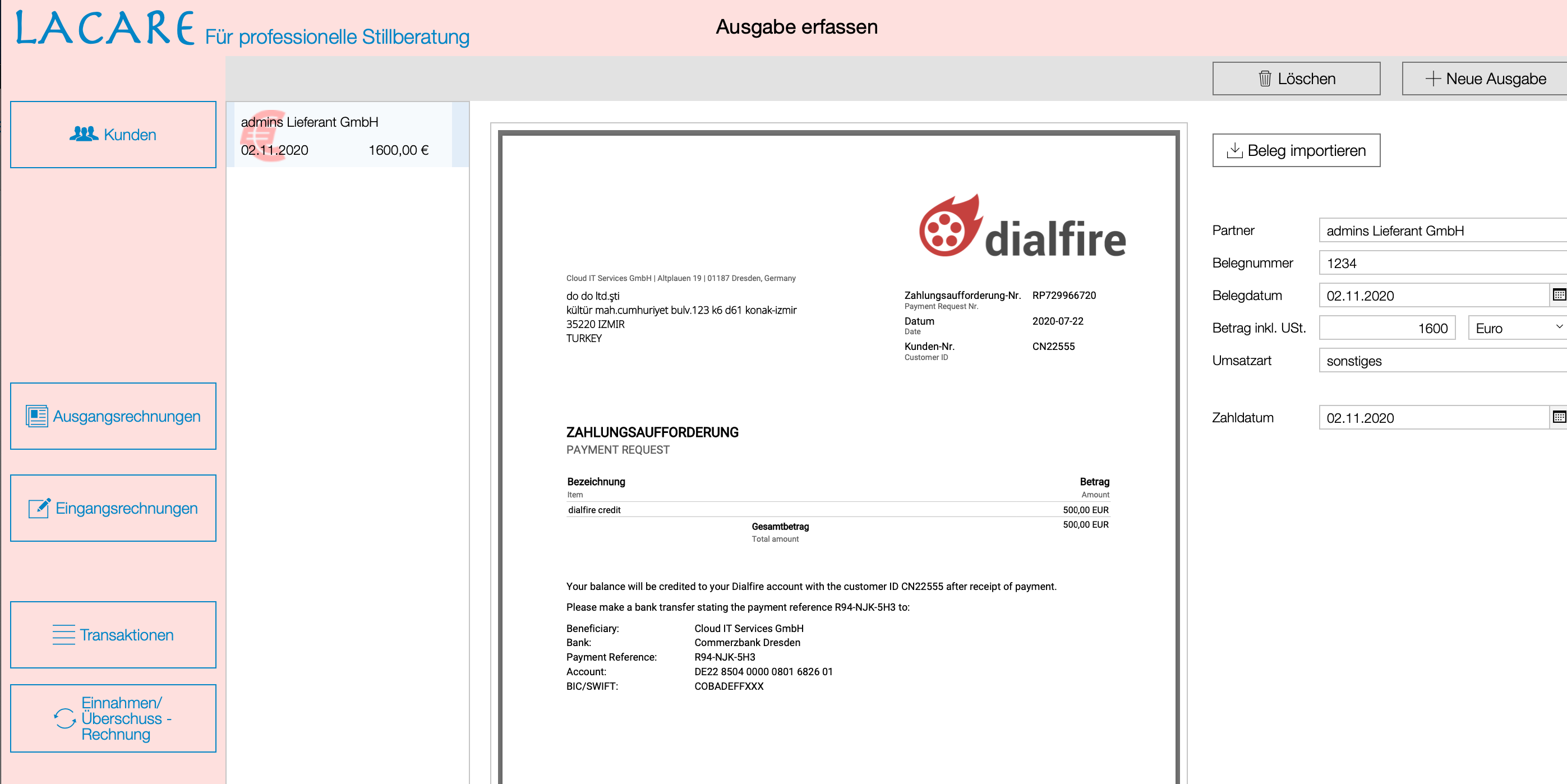Click the Einnahmen/Überschuss refresh arrows icon

pos(64,718)
